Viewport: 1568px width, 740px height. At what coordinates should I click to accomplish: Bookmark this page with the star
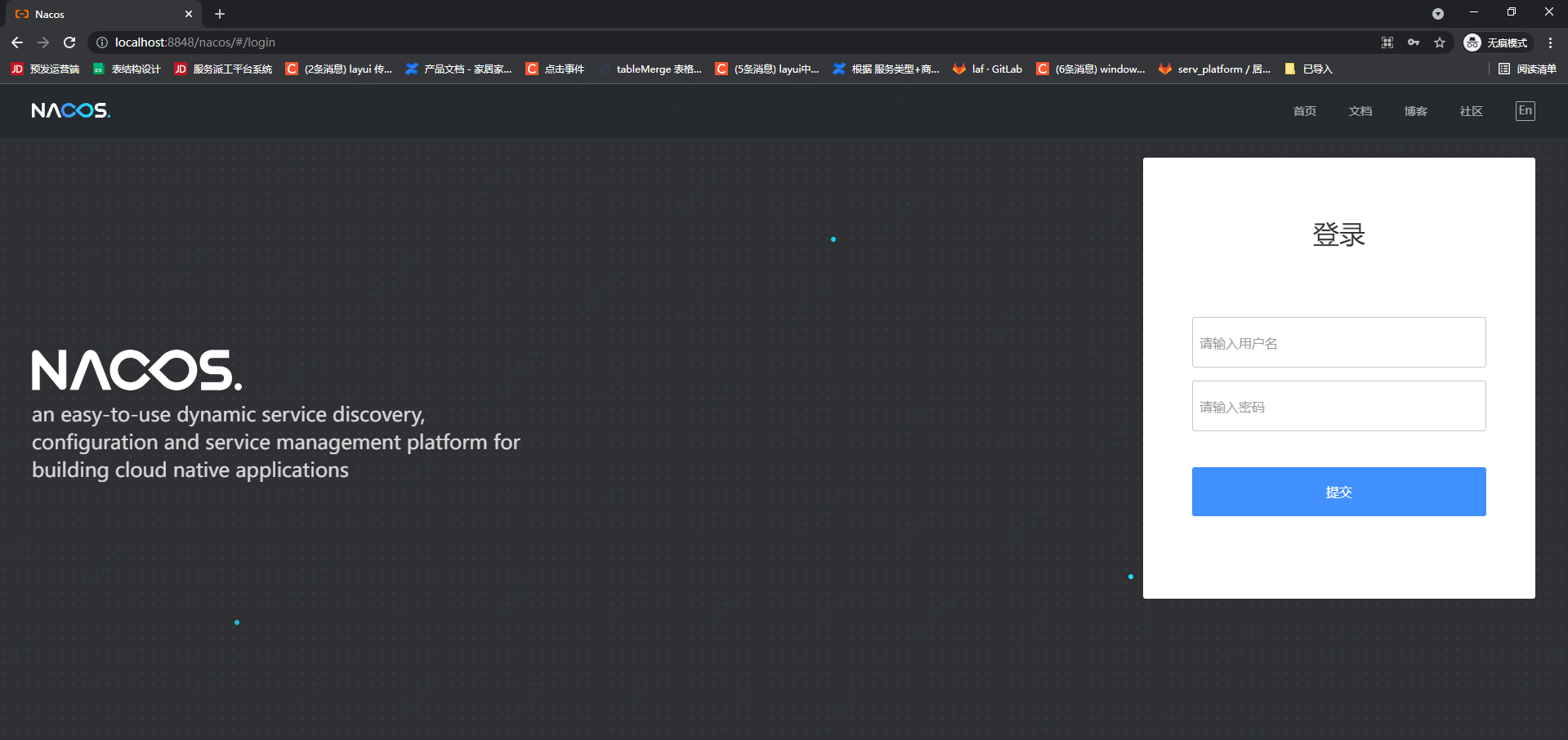point(1440,42)
